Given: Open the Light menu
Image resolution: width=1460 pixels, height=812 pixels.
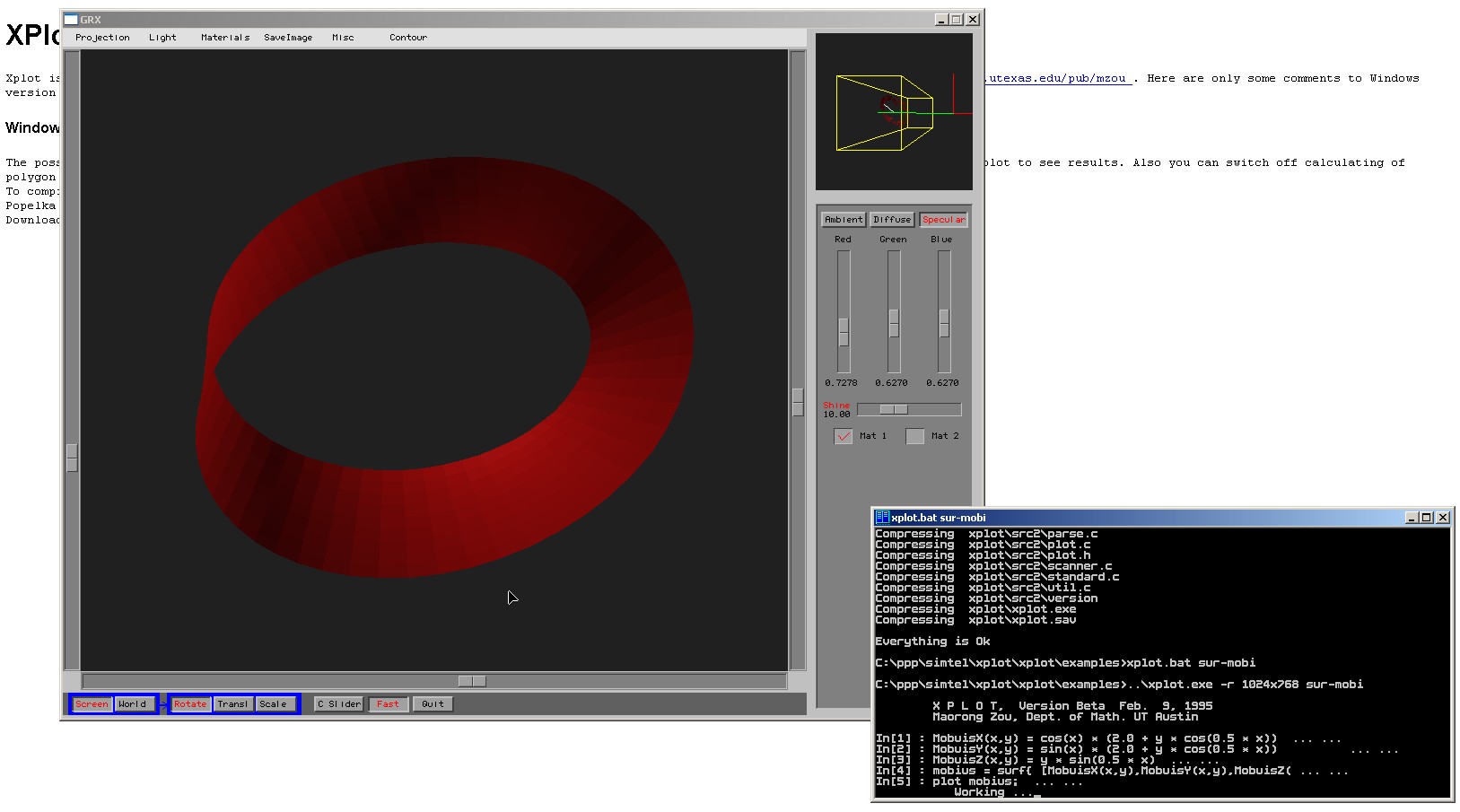Looking at the screenshot, I should (162, 38).
